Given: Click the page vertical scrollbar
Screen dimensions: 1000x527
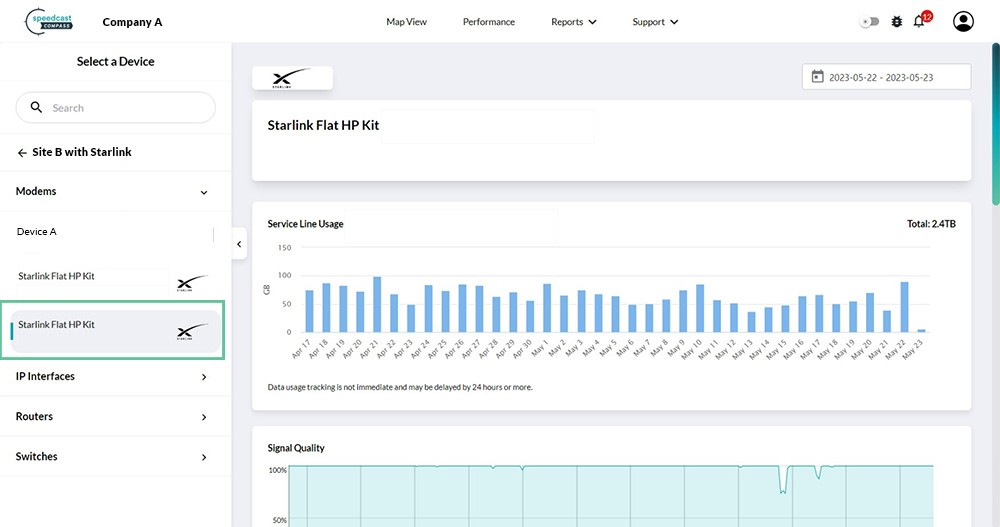Looking at the screenshot, I should click(x=995, y=124).
